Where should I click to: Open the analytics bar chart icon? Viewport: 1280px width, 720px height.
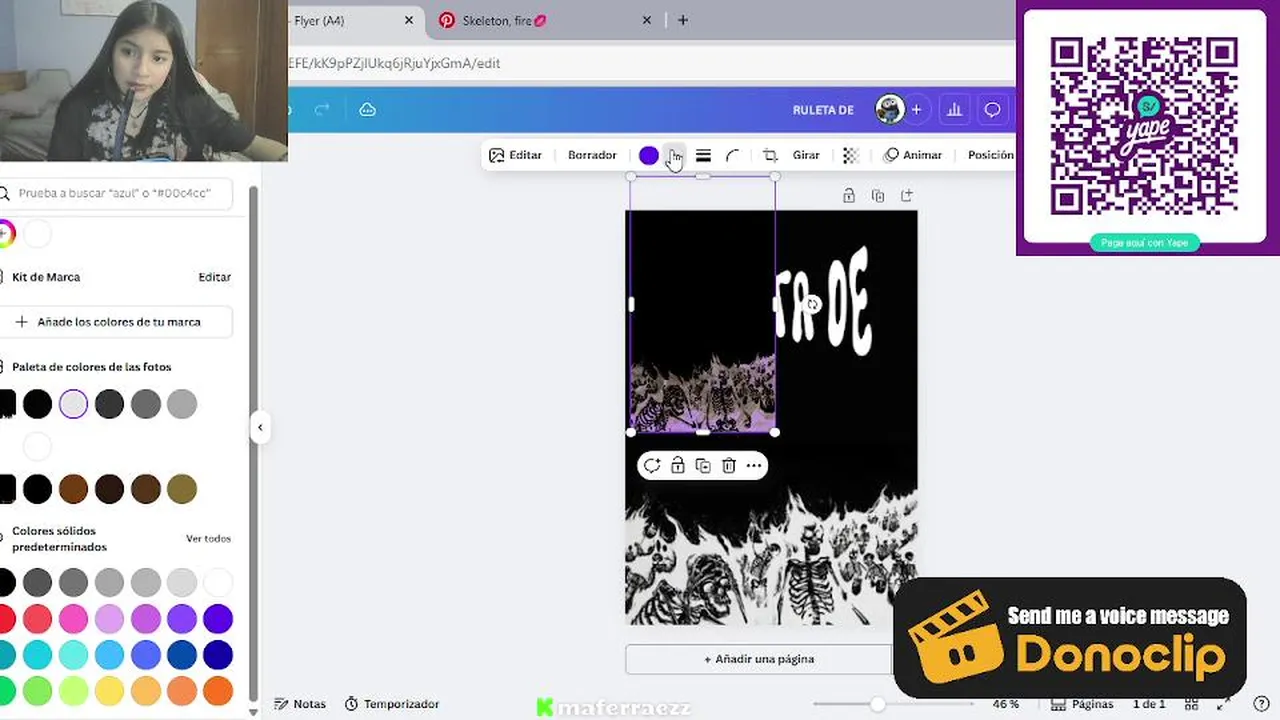[954, 110]
